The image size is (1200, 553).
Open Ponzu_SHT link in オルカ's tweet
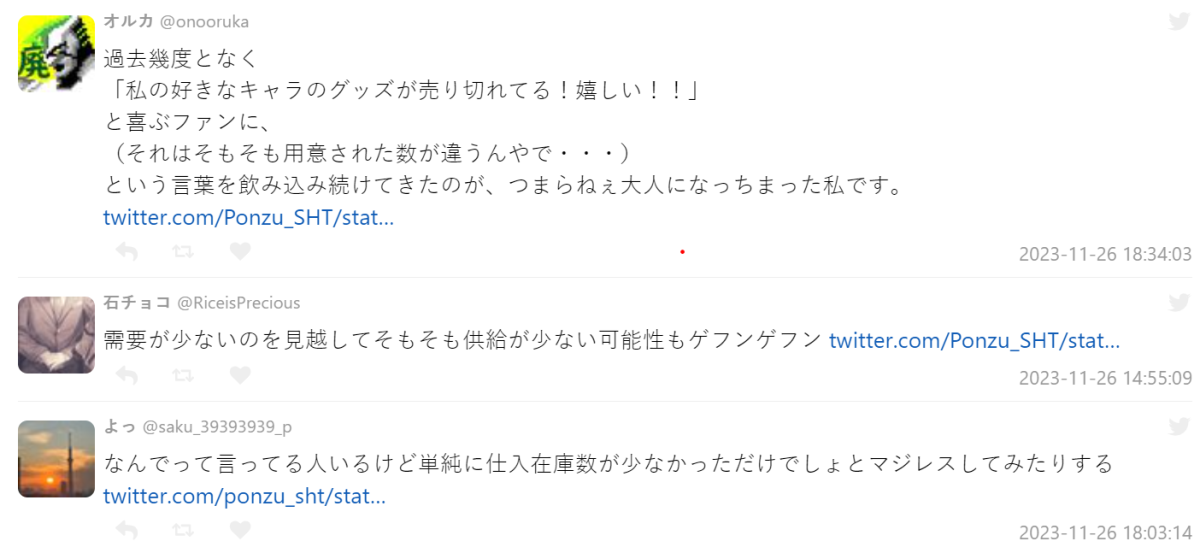[248, 217]
